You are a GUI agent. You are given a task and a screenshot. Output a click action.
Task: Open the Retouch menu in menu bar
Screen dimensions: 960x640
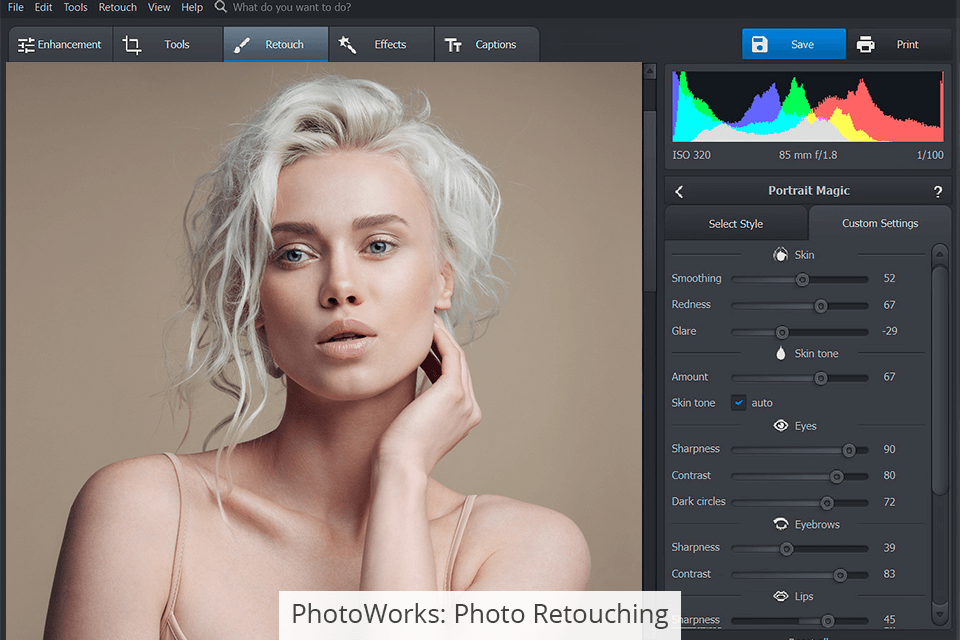point(118,7)
